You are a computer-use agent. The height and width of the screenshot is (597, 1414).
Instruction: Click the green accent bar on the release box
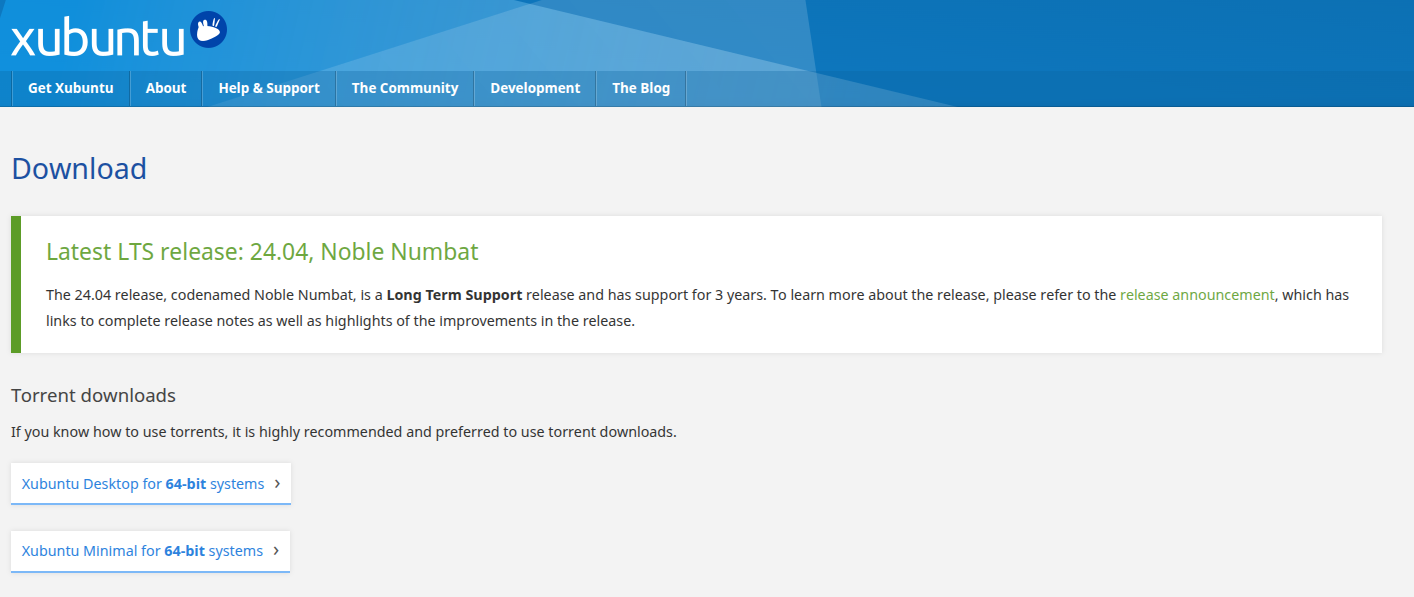(16, 284)
